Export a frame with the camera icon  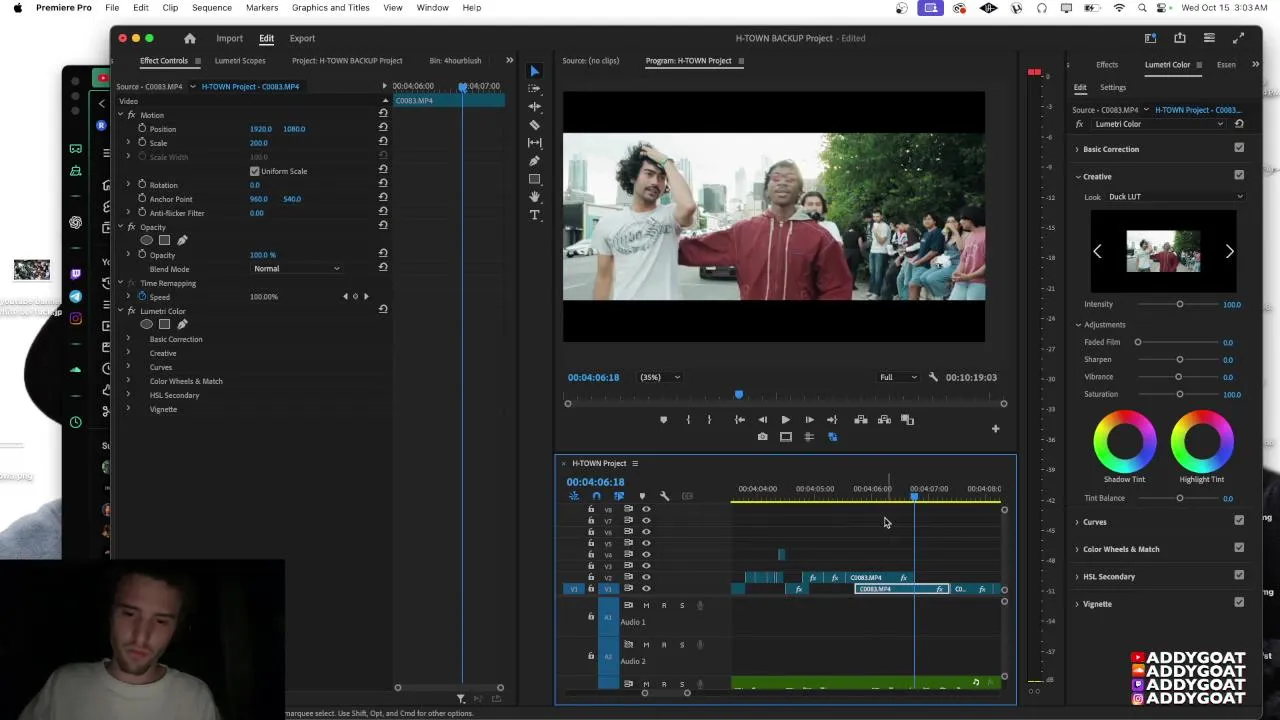point(762,437)
